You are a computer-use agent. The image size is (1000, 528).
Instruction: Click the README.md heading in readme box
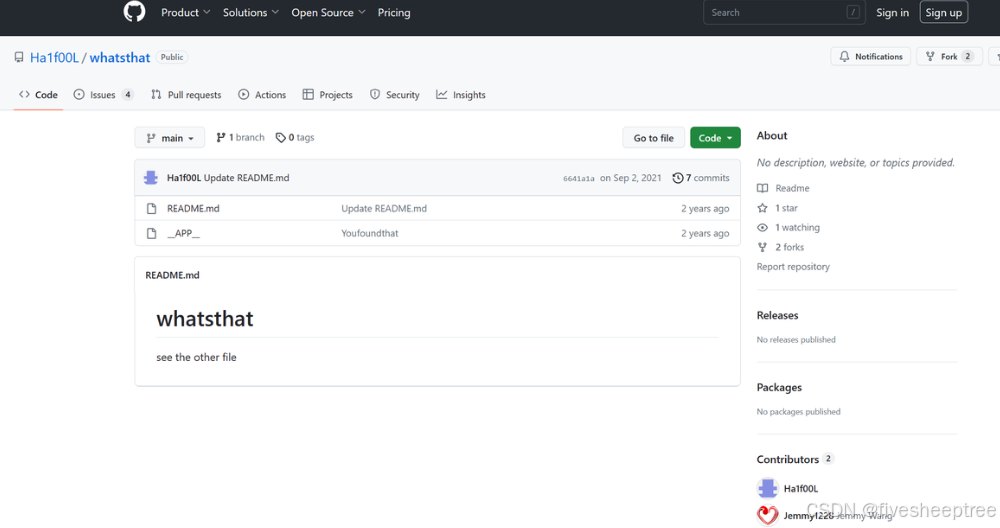(172, 275)
